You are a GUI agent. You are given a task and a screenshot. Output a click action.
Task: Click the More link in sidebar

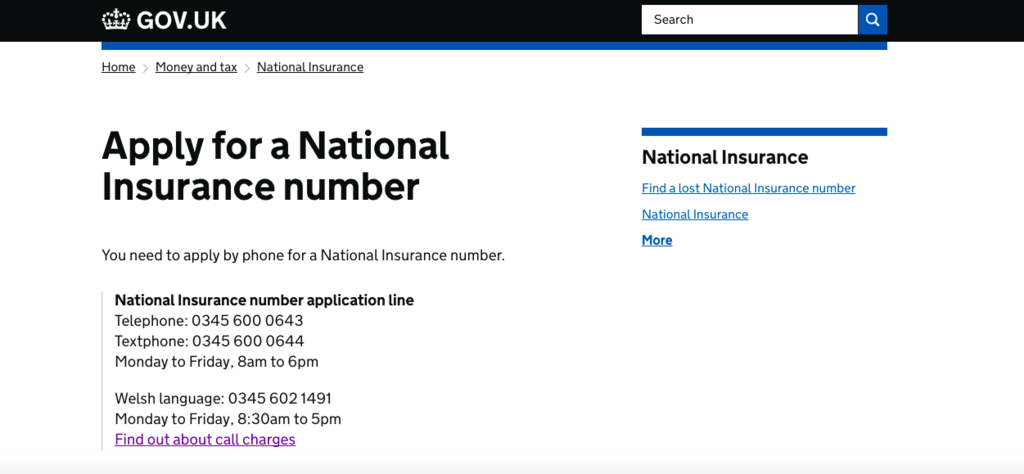657,240
